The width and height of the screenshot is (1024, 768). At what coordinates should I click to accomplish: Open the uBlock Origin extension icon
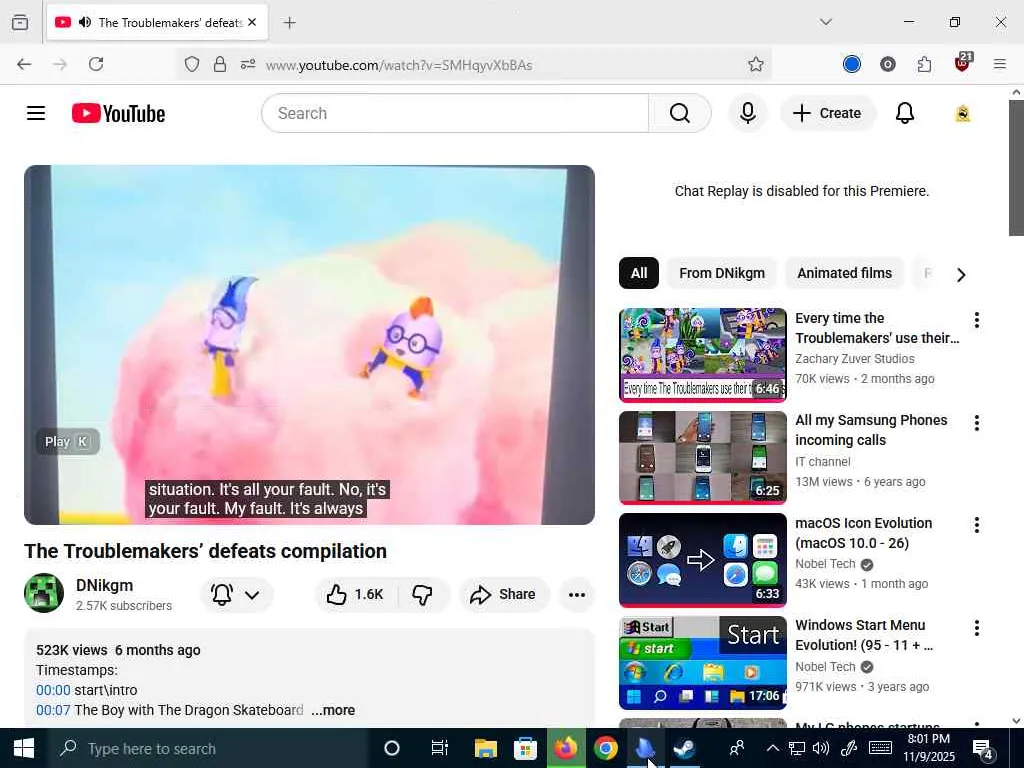pyautogui.click(x=963, y=63)
